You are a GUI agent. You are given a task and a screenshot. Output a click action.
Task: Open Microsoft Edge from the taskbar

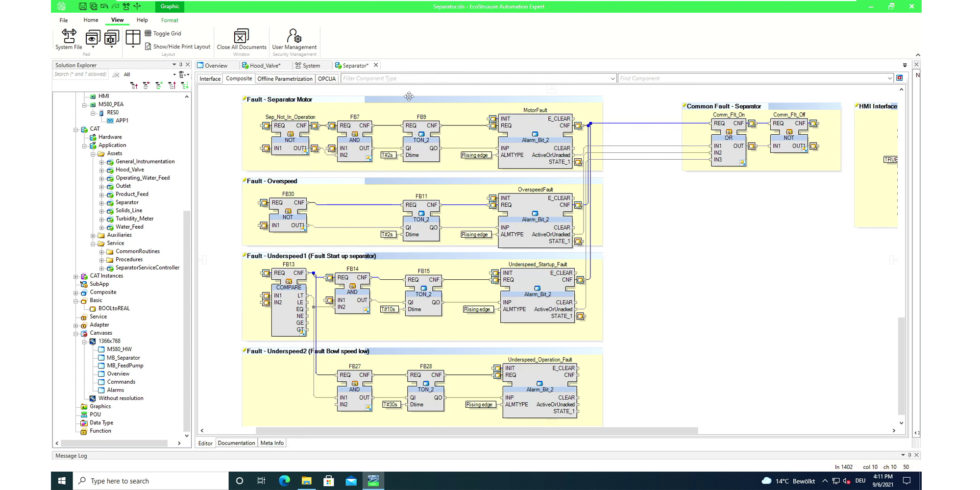point(284,480)
